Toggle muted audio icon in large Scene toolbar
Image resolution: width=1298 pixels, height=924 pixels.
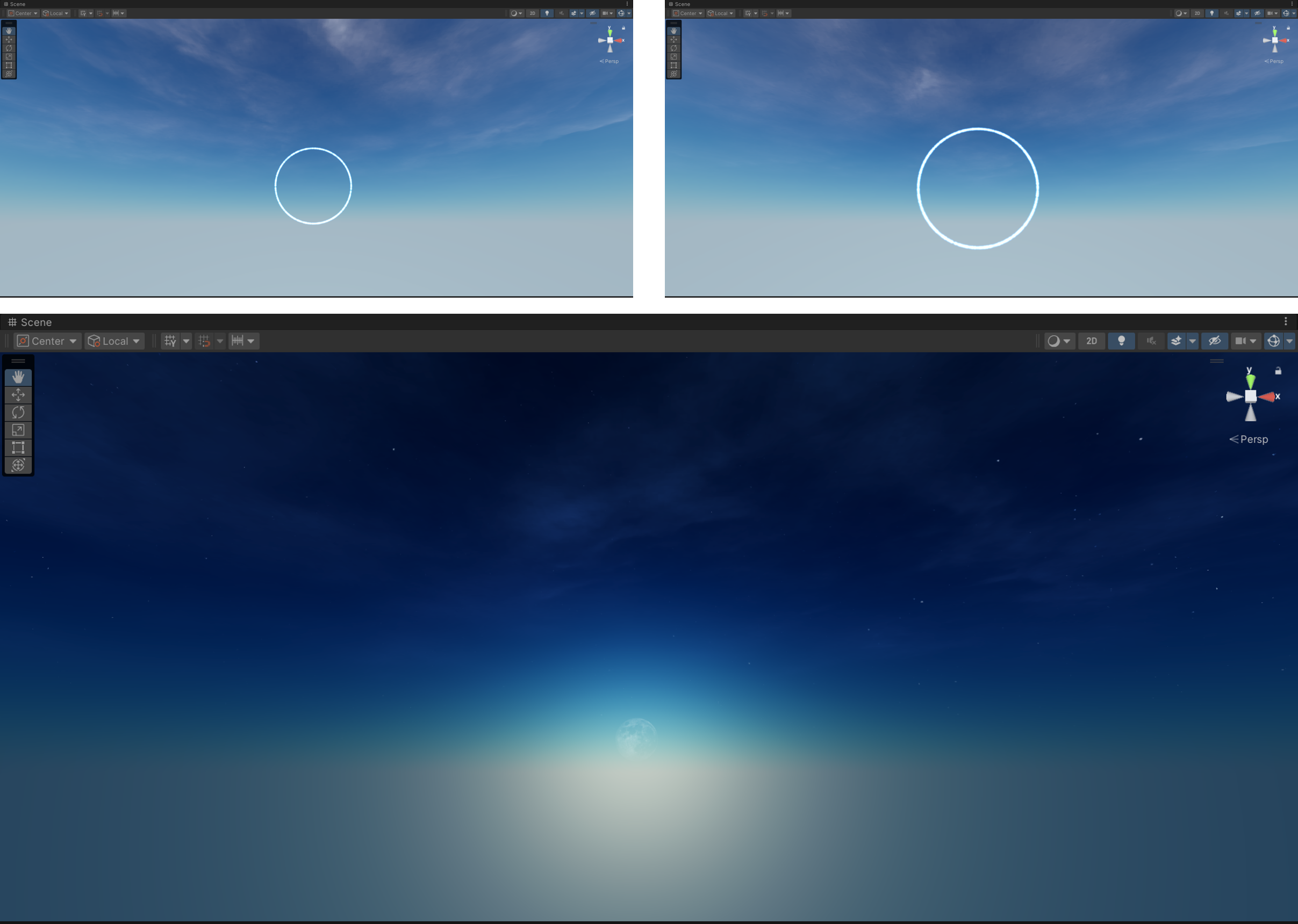click(1151, 341)
